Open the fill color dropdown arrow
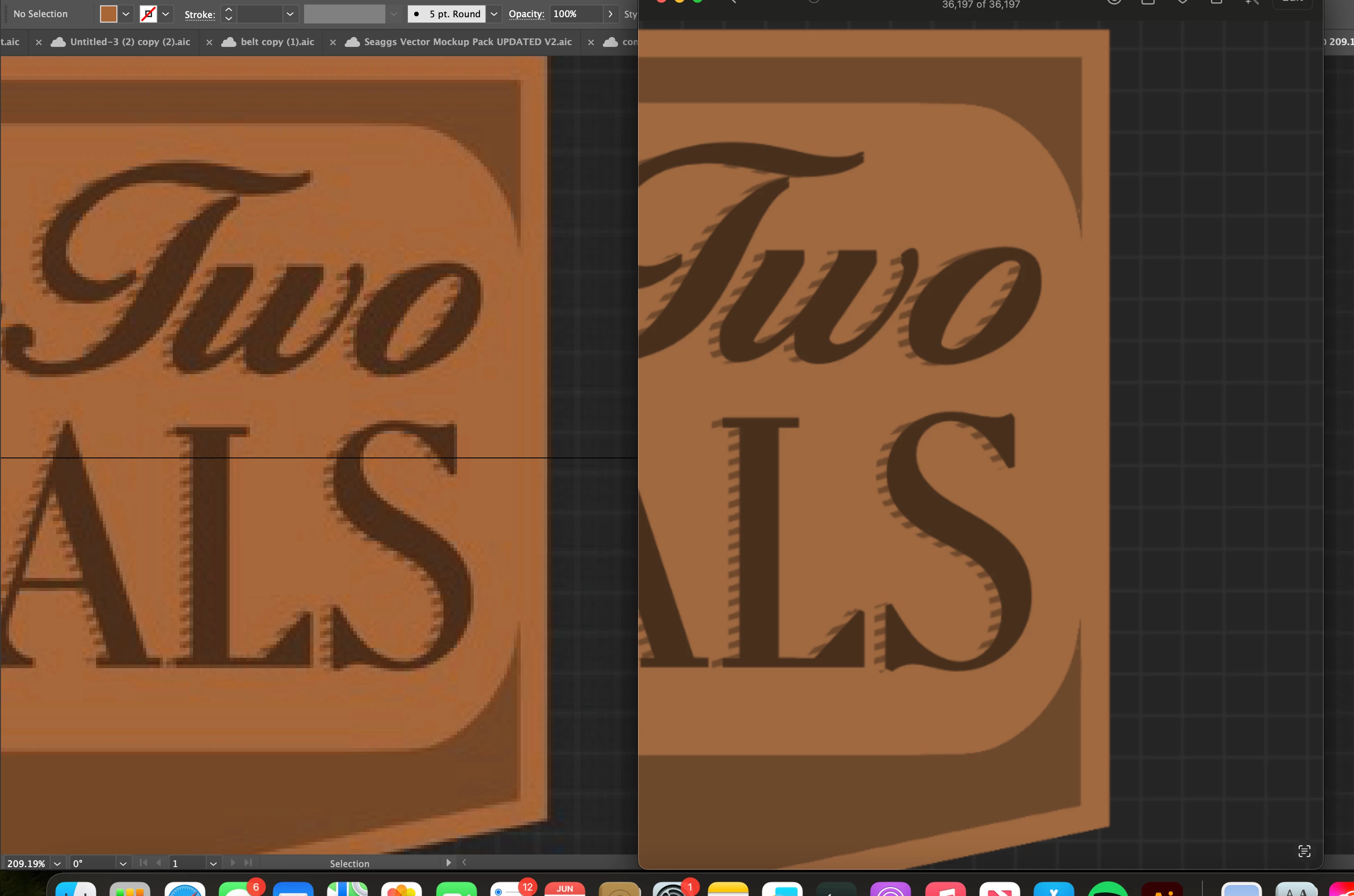The width and height of the screenshot is (1354, 896). tap(126, 14)
